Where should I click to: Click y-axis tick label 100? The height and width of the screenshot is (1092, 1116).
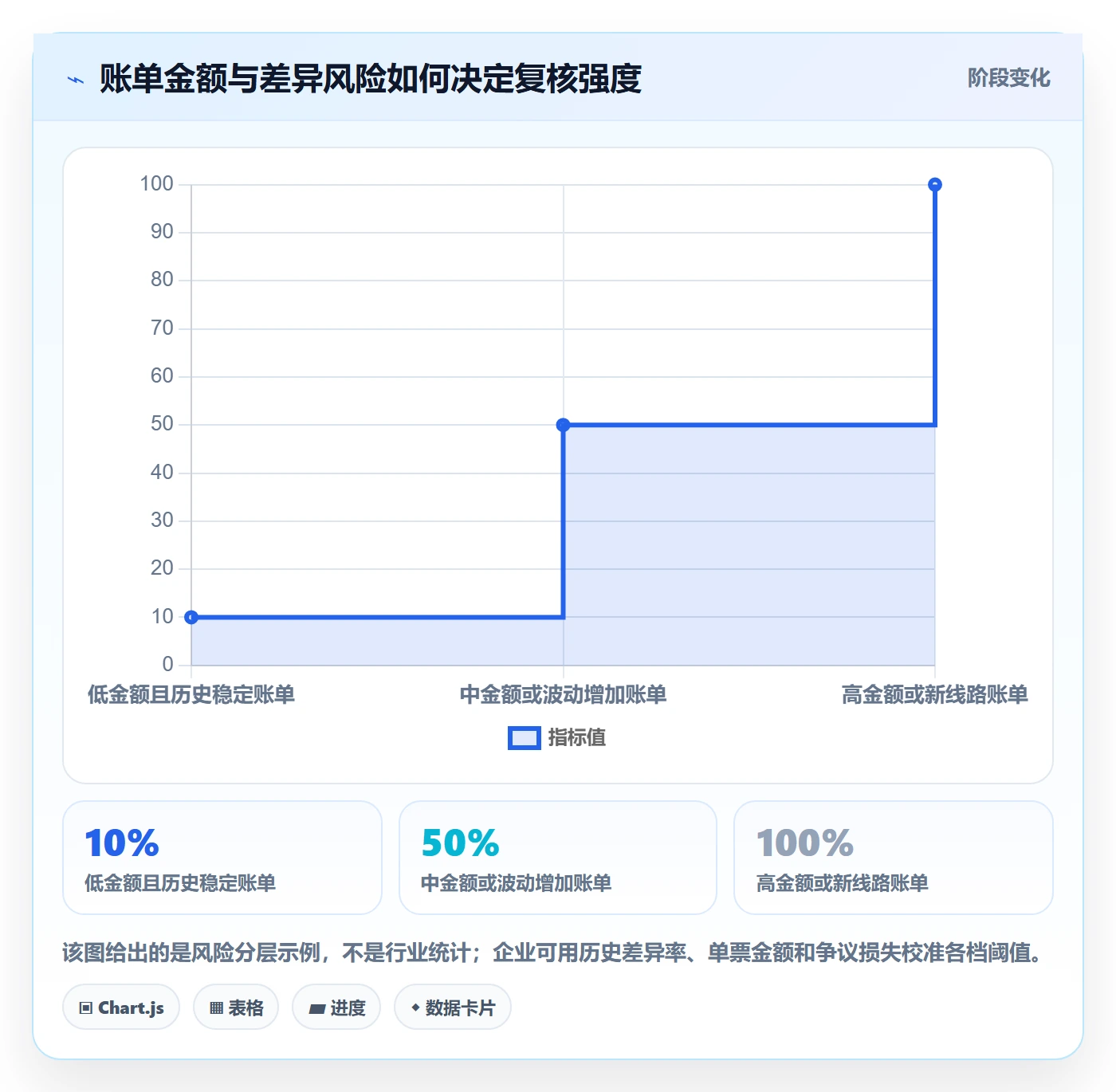tap(156, 184)
